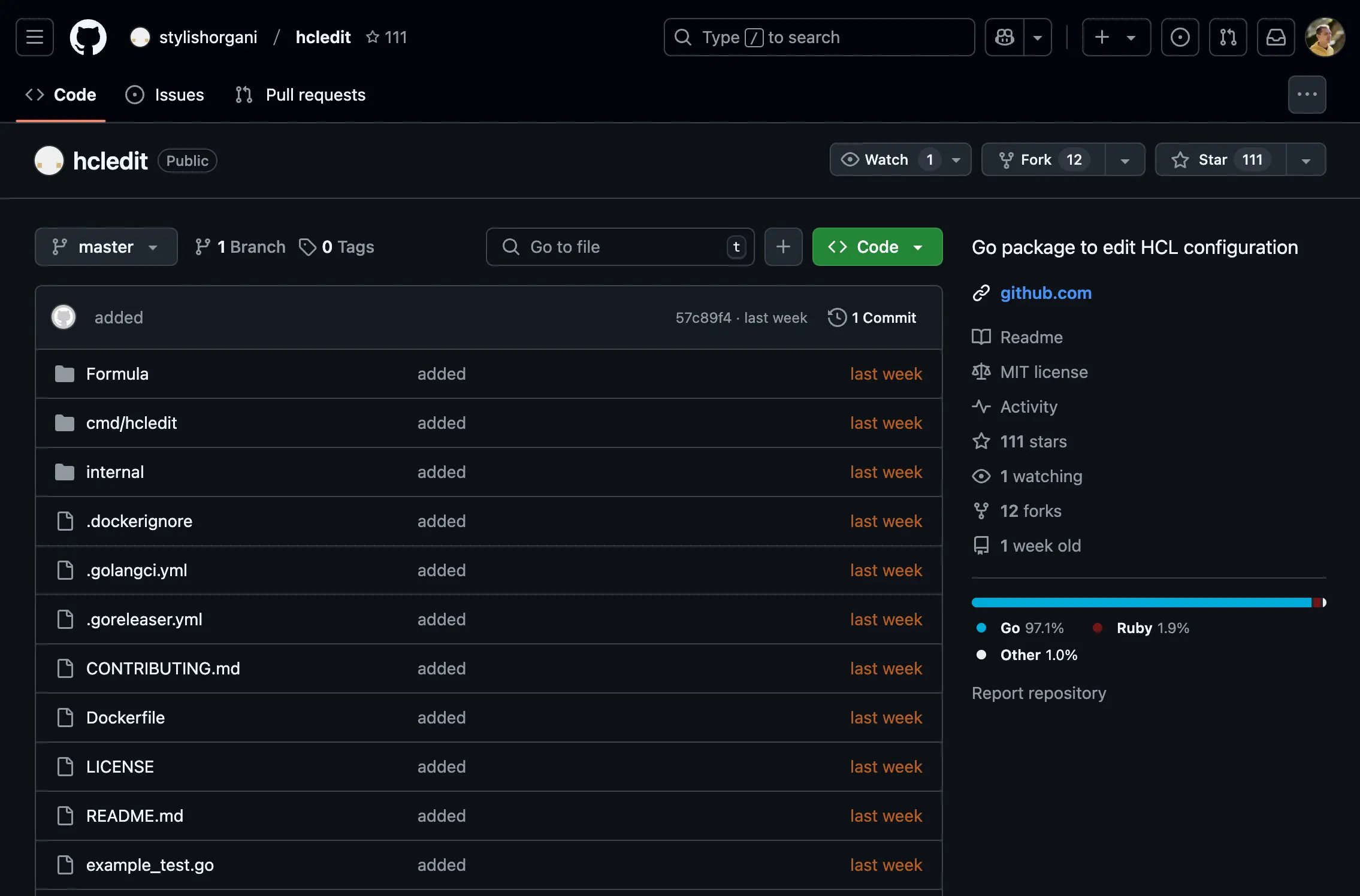Open GitHub Copilot chat

[x=1004, y=37]
